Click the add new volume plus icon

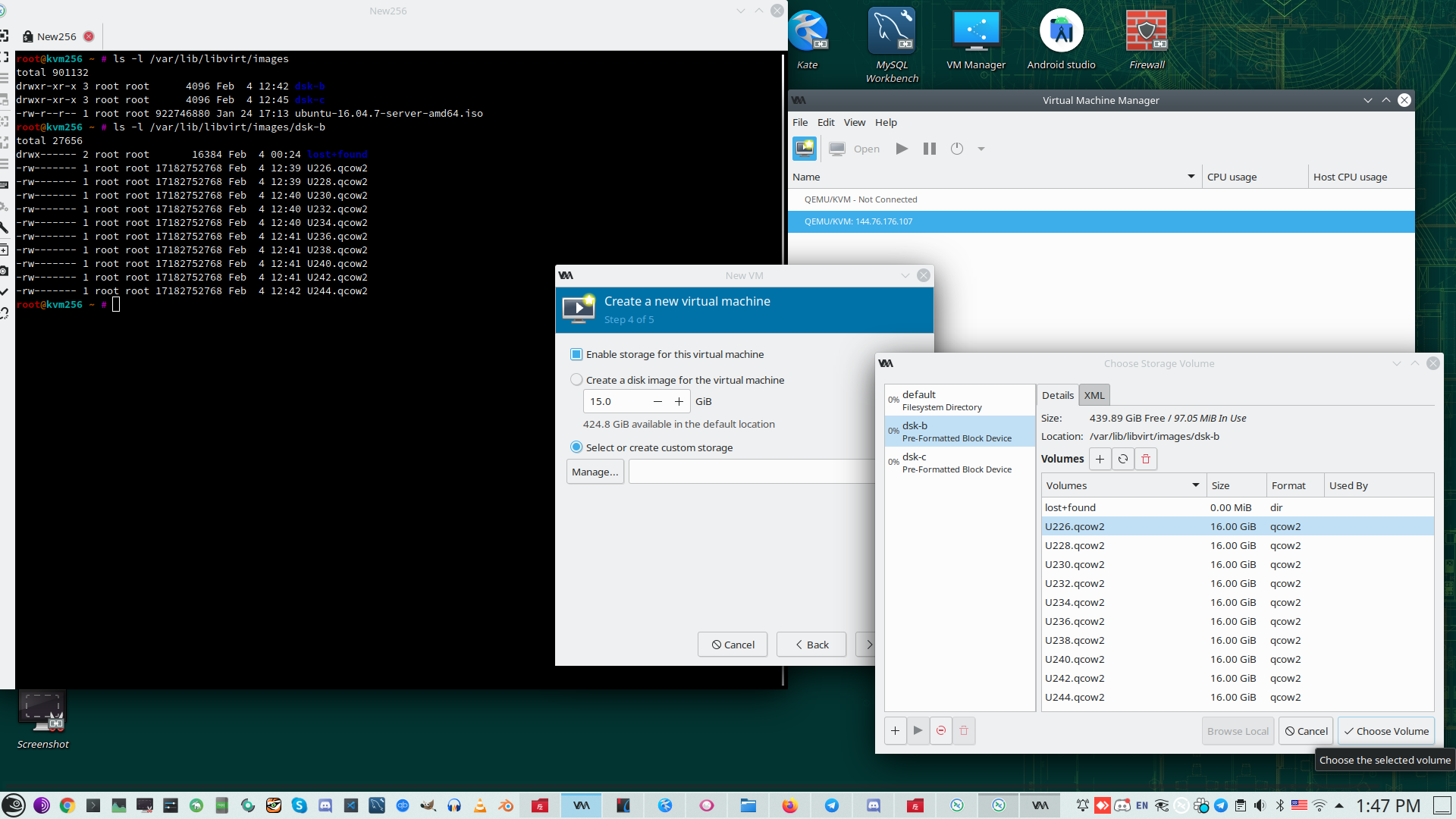pos(1100,459)
